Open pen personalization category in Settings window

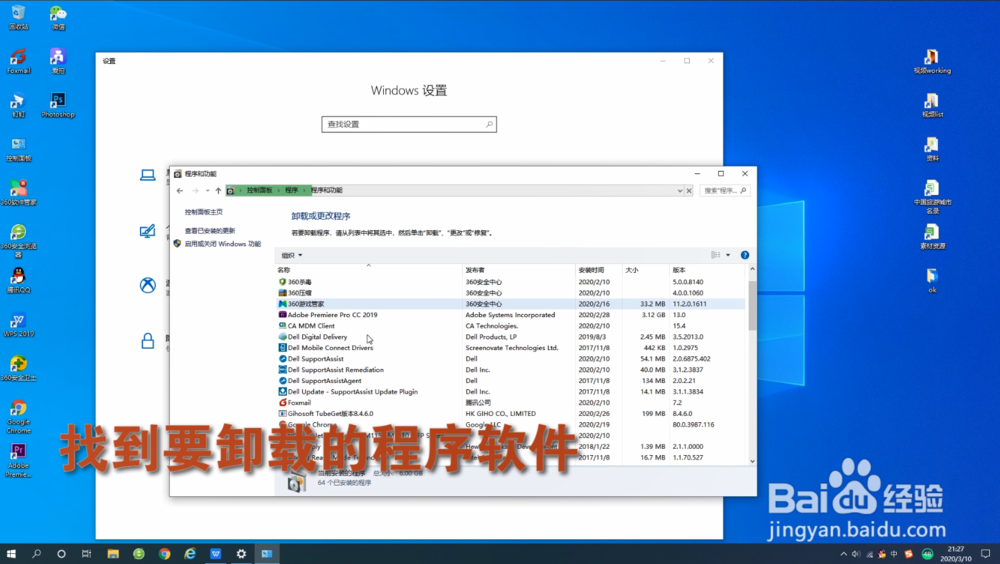tap(148, 230)
